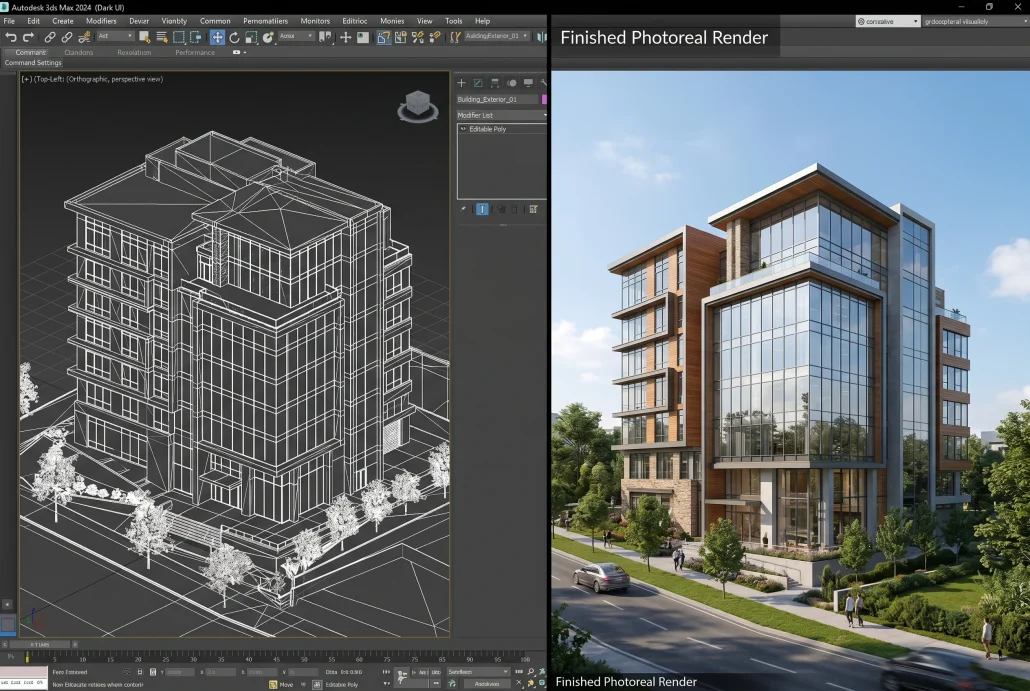Viewport: 1030px width, 691px height.
Task: Click Make Unique icon below stack
Action: click(501, 209)
